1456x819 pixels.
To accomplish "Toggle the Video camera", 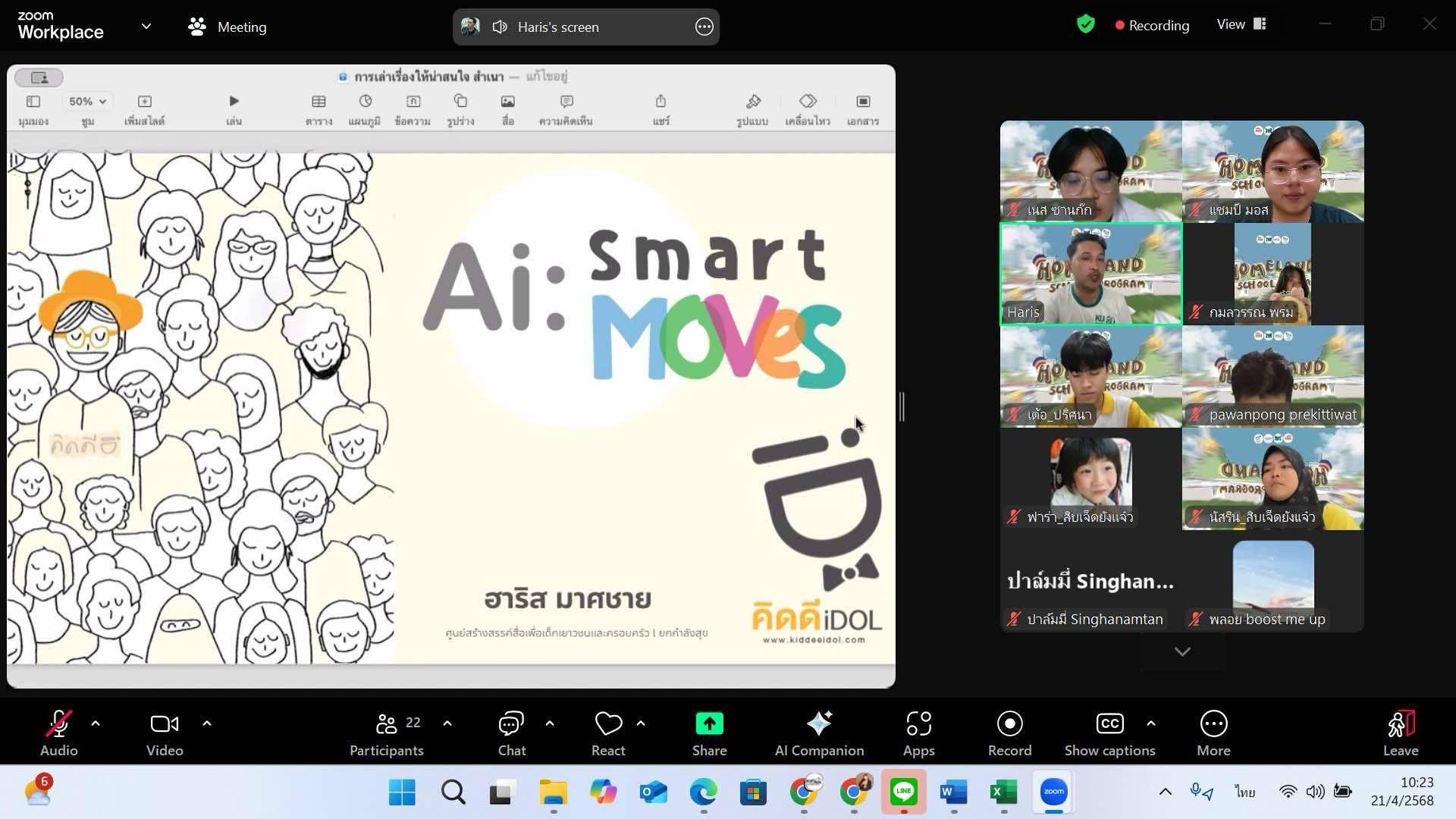I will click(165, 733).
